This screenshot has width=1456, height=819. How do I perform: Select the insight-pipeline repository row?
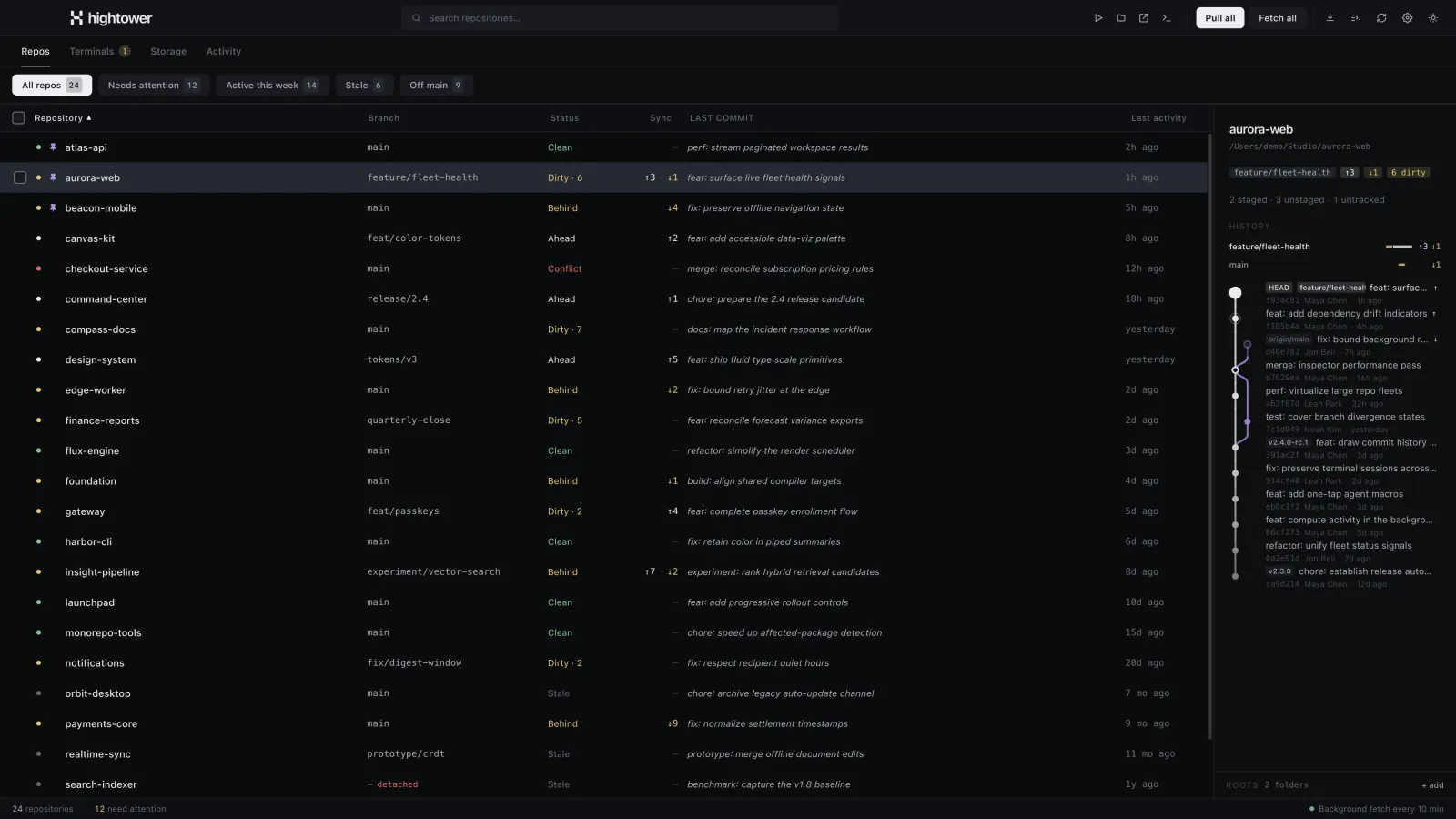604,572
